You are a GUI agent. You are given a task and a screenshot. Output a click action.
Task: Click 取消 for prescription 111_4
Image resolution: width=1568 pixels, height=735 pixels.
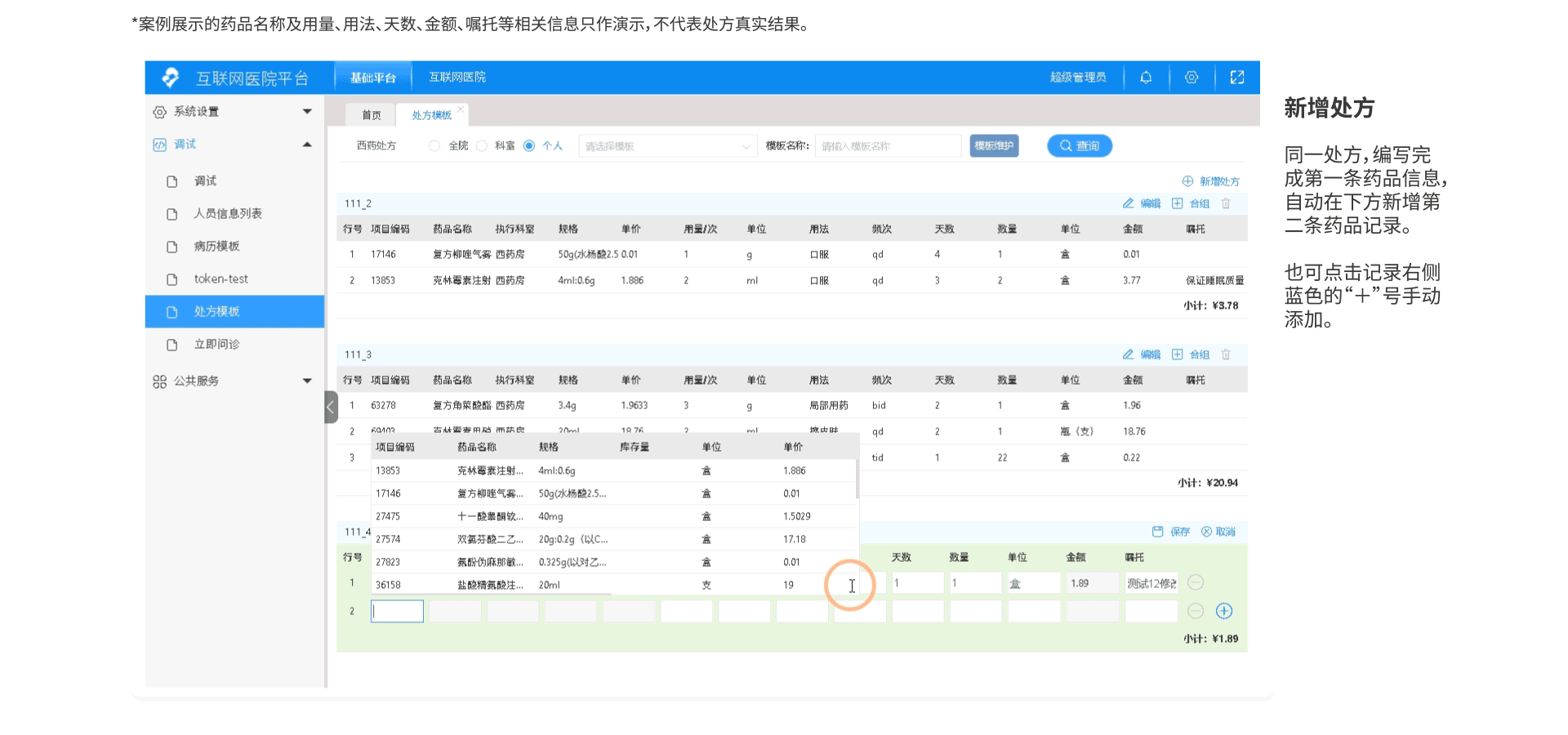(x=1218, y=532)
